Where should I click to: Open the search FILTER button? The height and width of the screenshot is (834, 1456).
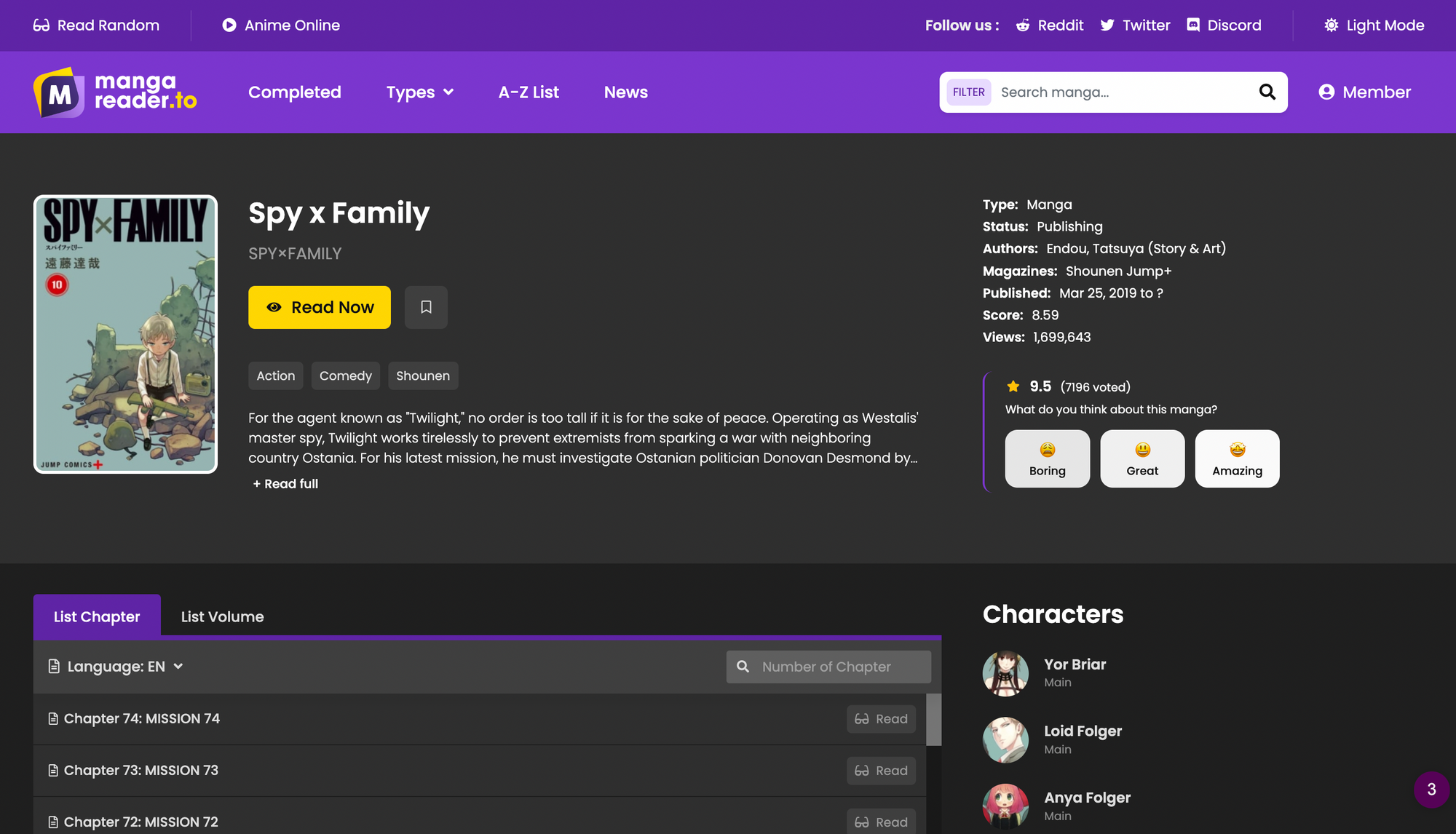coord(968,92)
